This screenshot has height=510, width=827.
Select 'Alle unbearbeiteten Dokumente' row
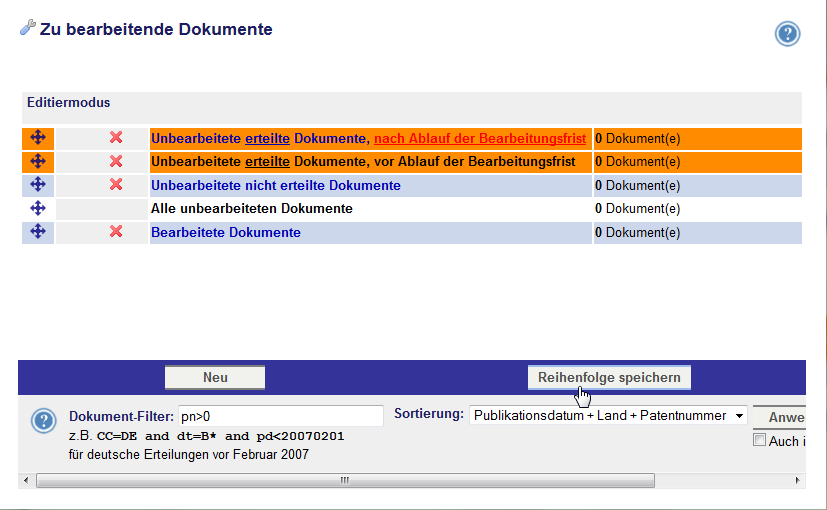(252, 209)
